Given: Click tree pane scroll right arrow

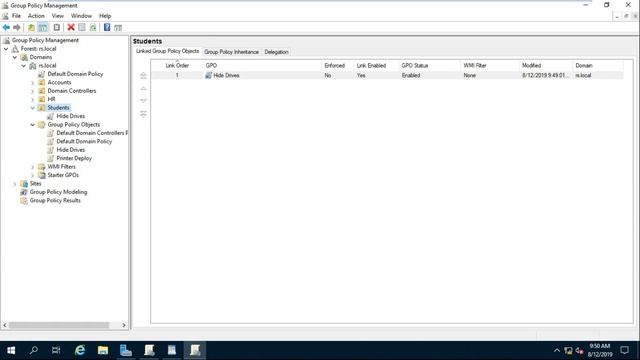Looking at the screenshot, I should click(x=124, y=325).
